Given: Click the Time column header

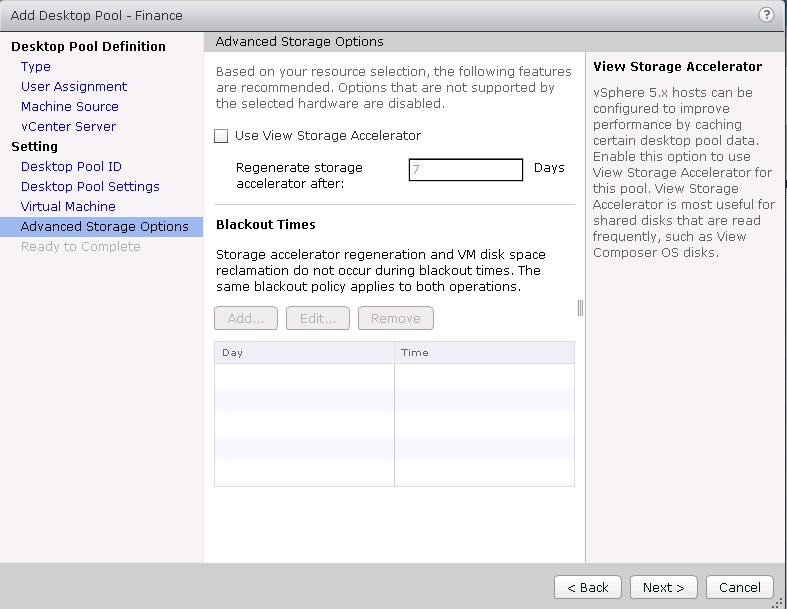Looking at the screenshot, I should point(484,352).
